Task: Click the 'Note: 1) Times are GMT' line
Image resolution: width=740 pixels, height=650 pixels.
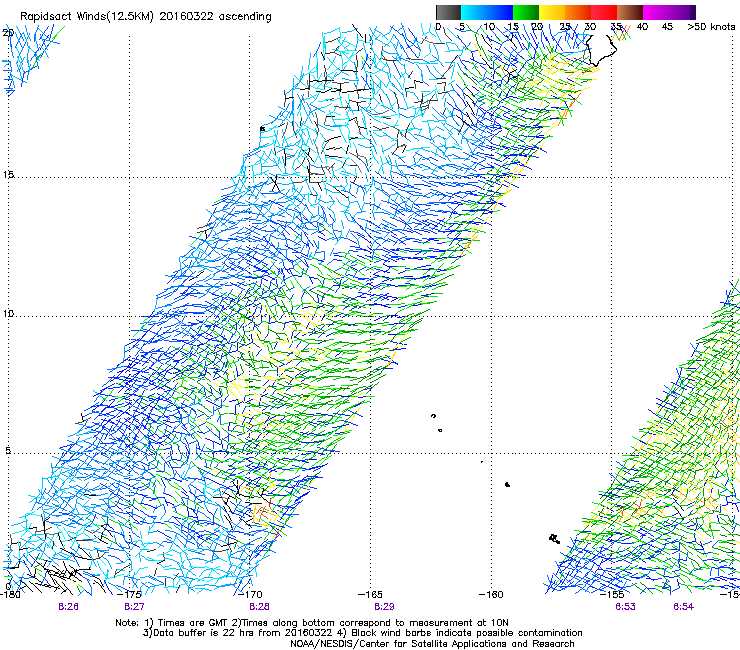Action: pos(311,623)
